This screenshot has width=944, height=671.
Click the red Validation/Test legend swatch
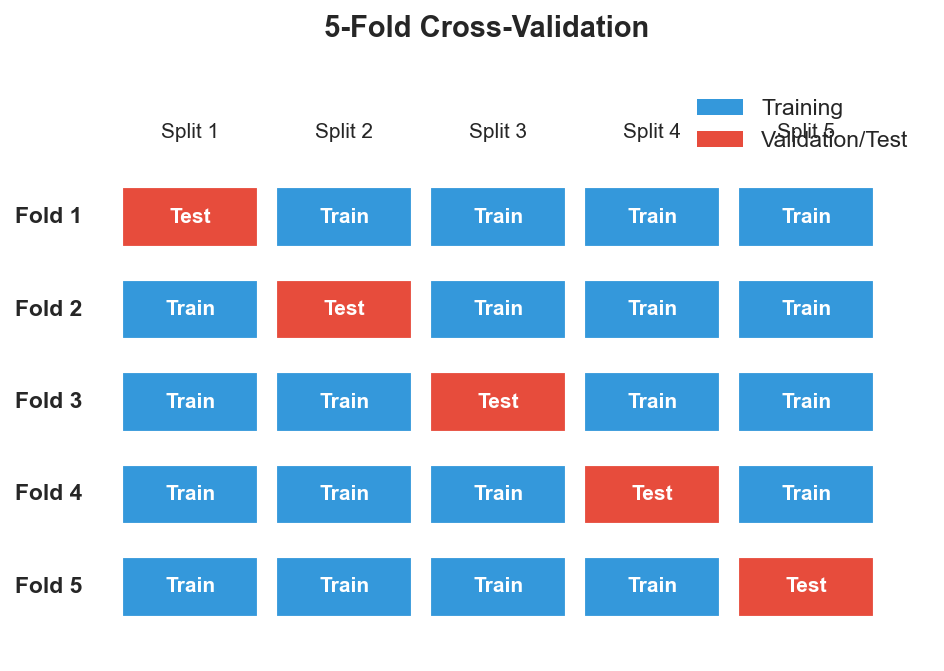[x=720, y=139]
